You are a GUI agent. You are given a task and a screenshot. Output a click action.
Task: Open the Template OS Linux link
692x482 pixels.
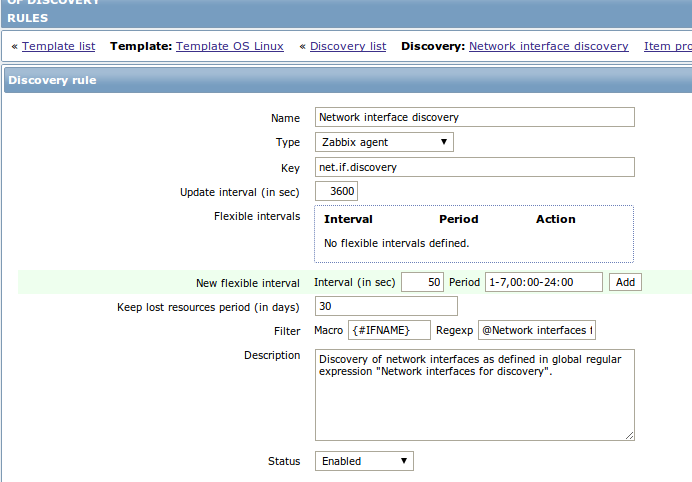pyautogui.click(x=229, y=46)
